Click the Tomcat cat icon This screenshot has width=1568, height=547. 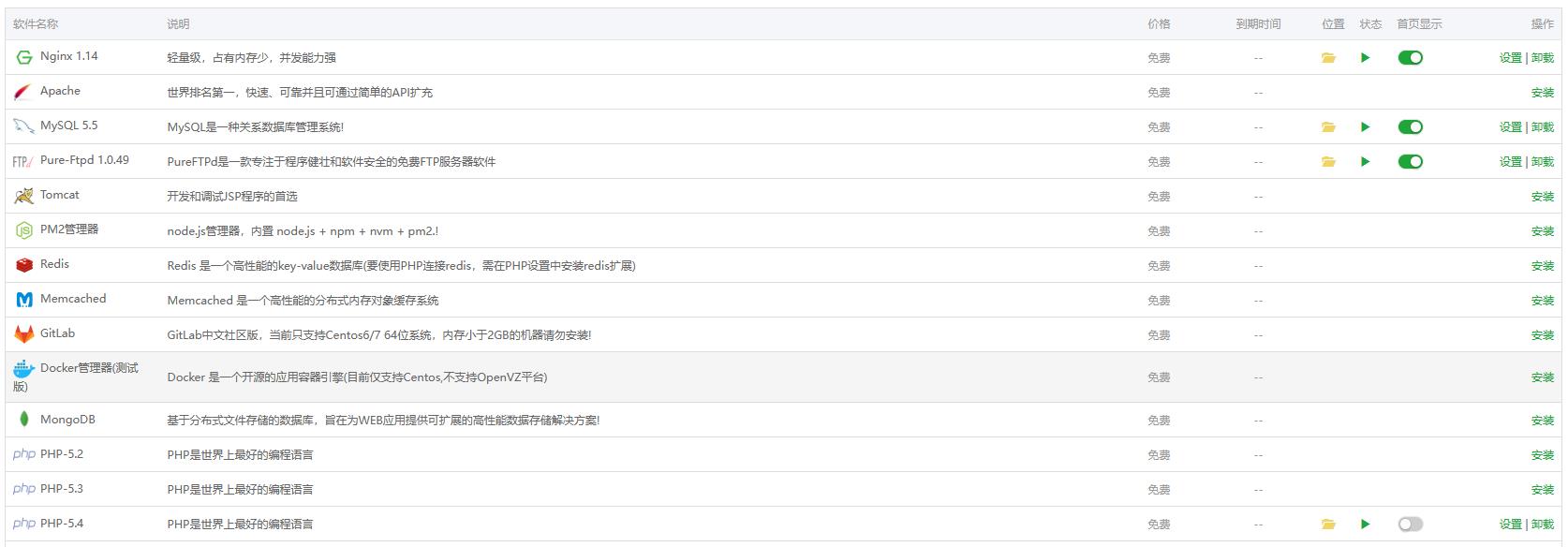[23, 196]
